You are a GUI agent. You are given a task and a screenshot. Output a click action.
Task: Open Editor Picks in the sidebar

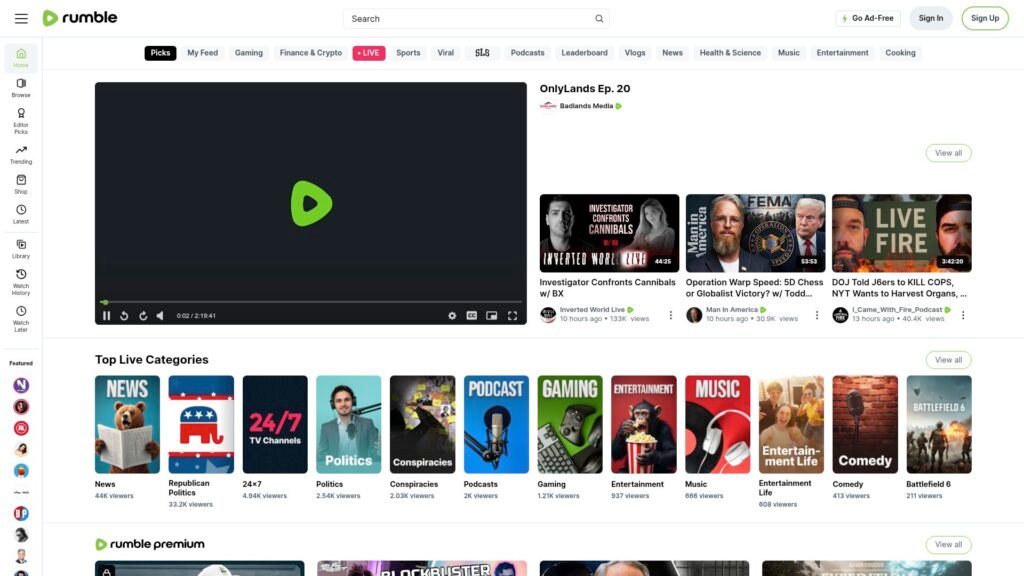pos(21,120)
